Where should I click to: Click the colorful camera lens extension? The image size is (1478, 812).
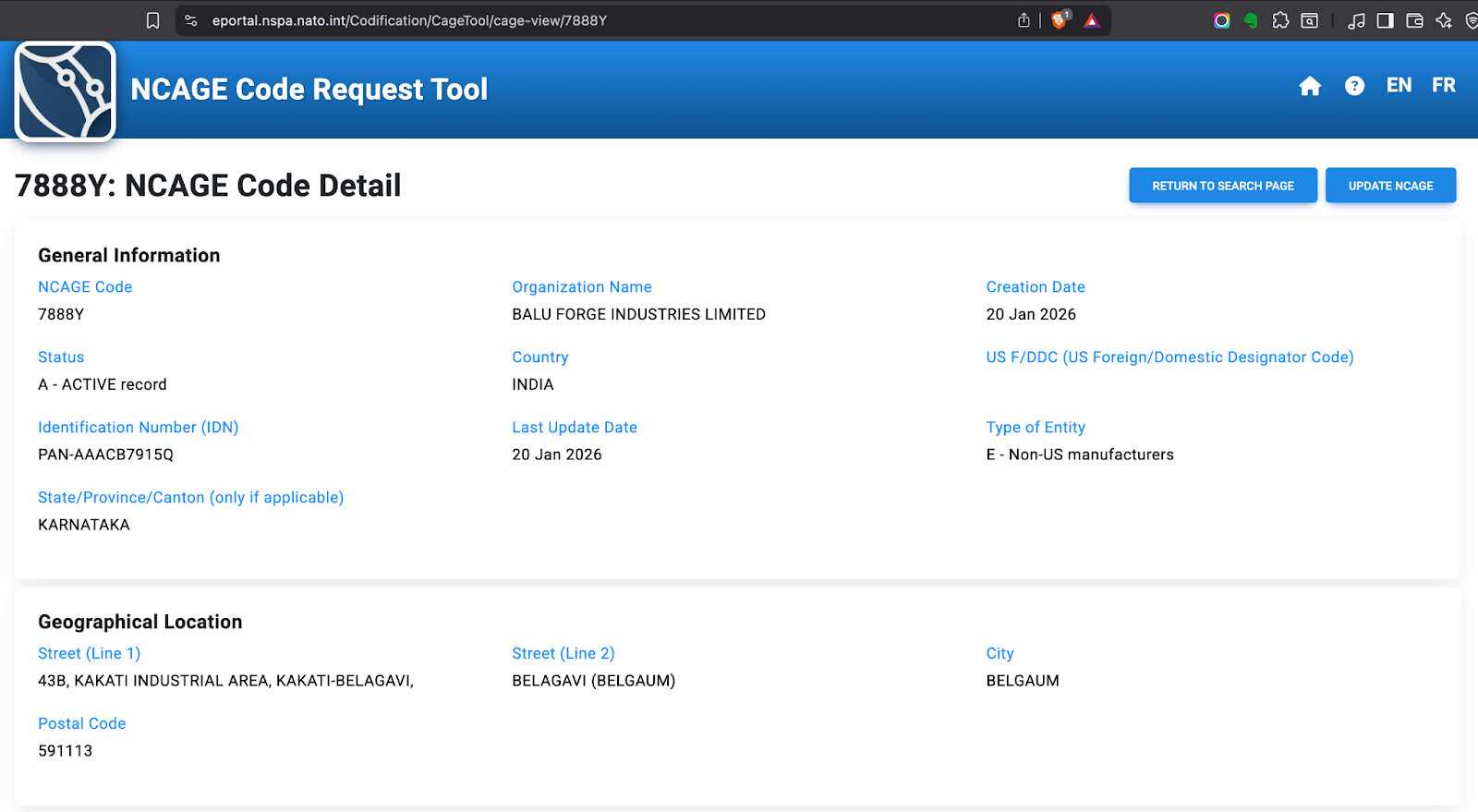[x=1221, y=20]
